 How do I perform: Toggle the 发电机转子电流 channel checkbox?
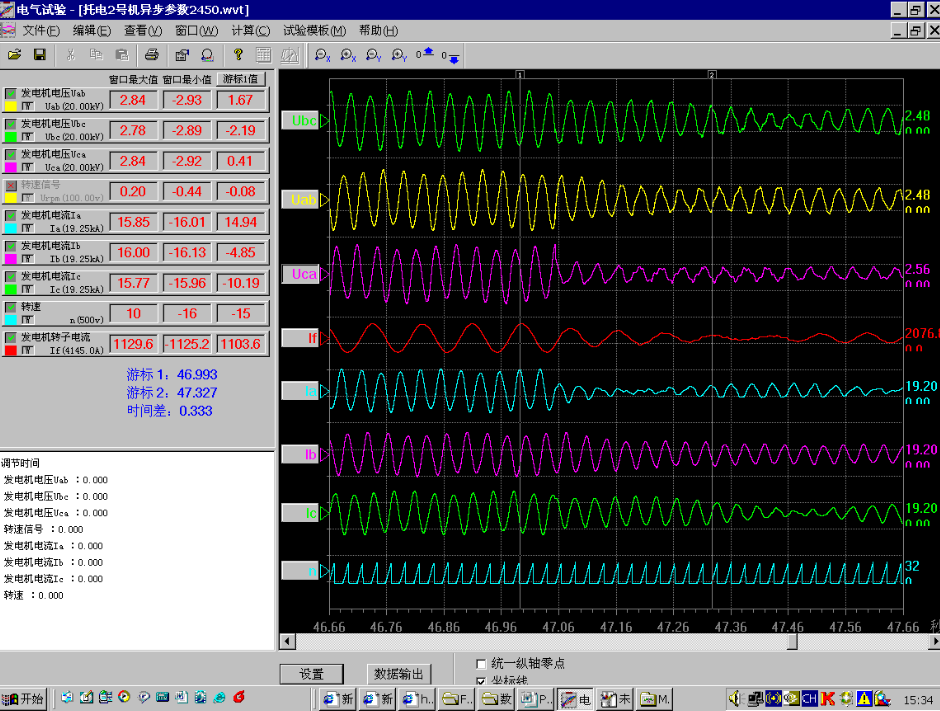click(x=11, y=337)
